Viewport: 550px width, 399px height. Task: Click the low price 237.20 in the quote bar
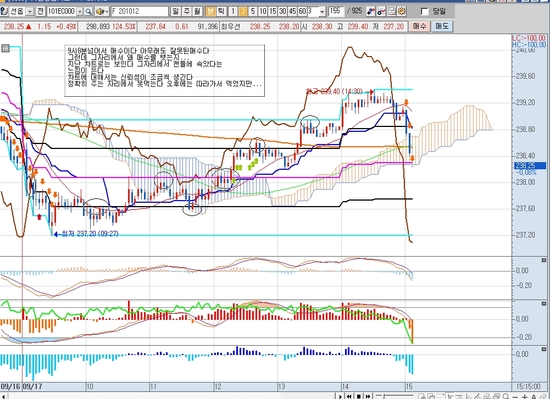click(394, 26)
